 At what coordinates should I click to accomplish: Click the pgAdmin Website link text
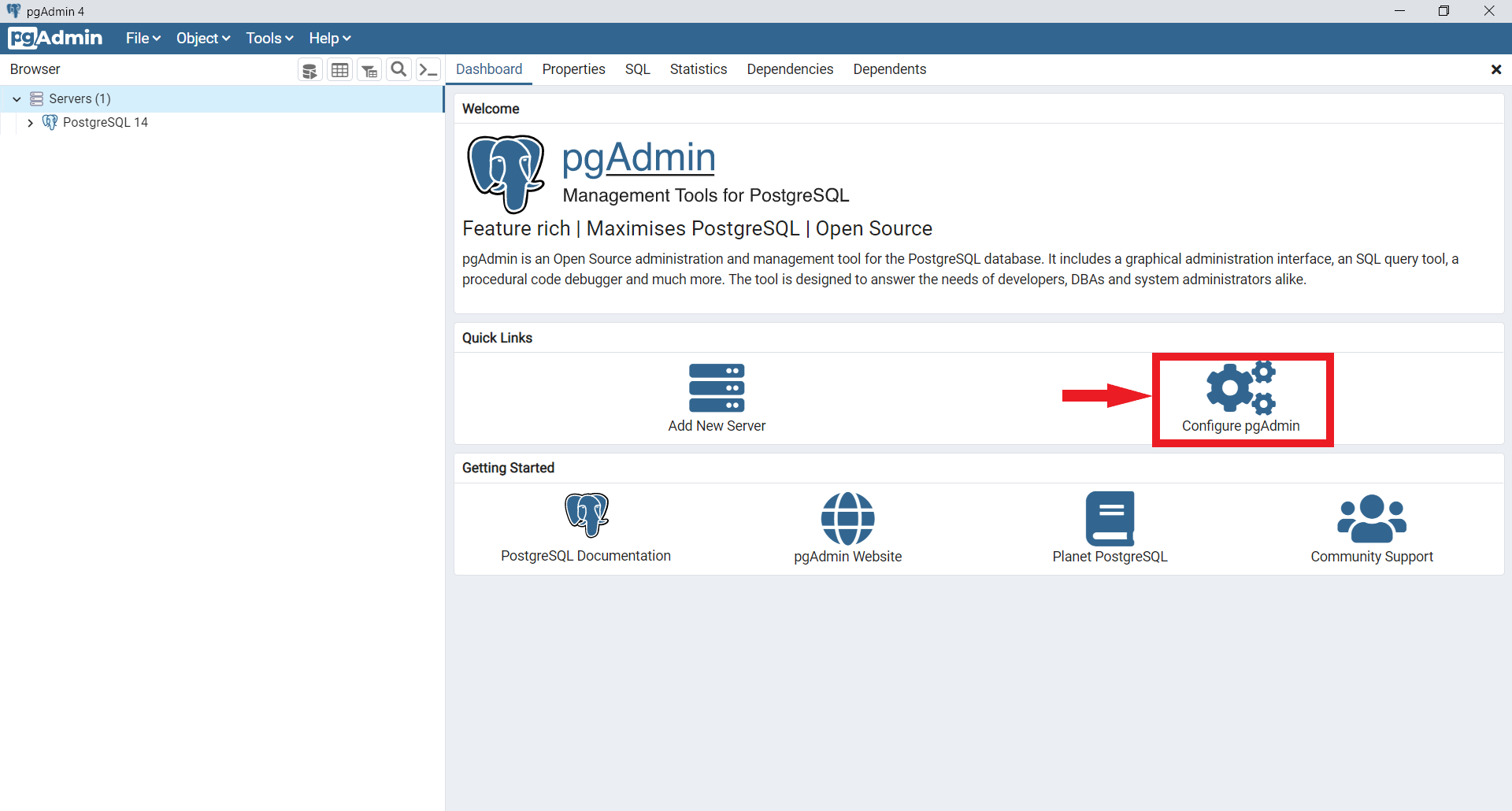pos(848,557)
